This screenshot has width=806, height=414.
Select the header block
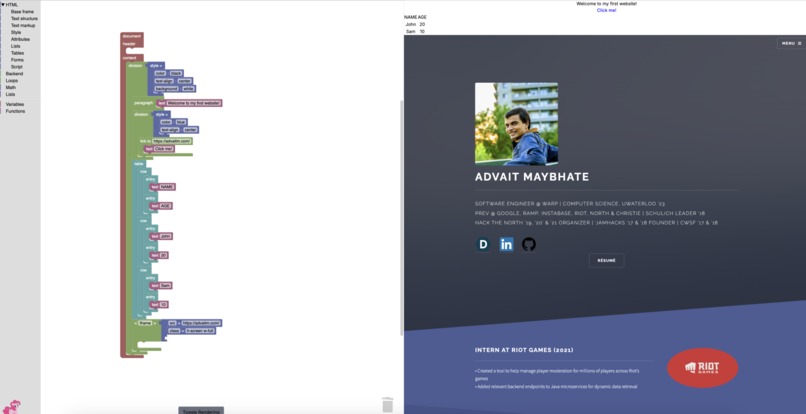(x=129, y=44)
